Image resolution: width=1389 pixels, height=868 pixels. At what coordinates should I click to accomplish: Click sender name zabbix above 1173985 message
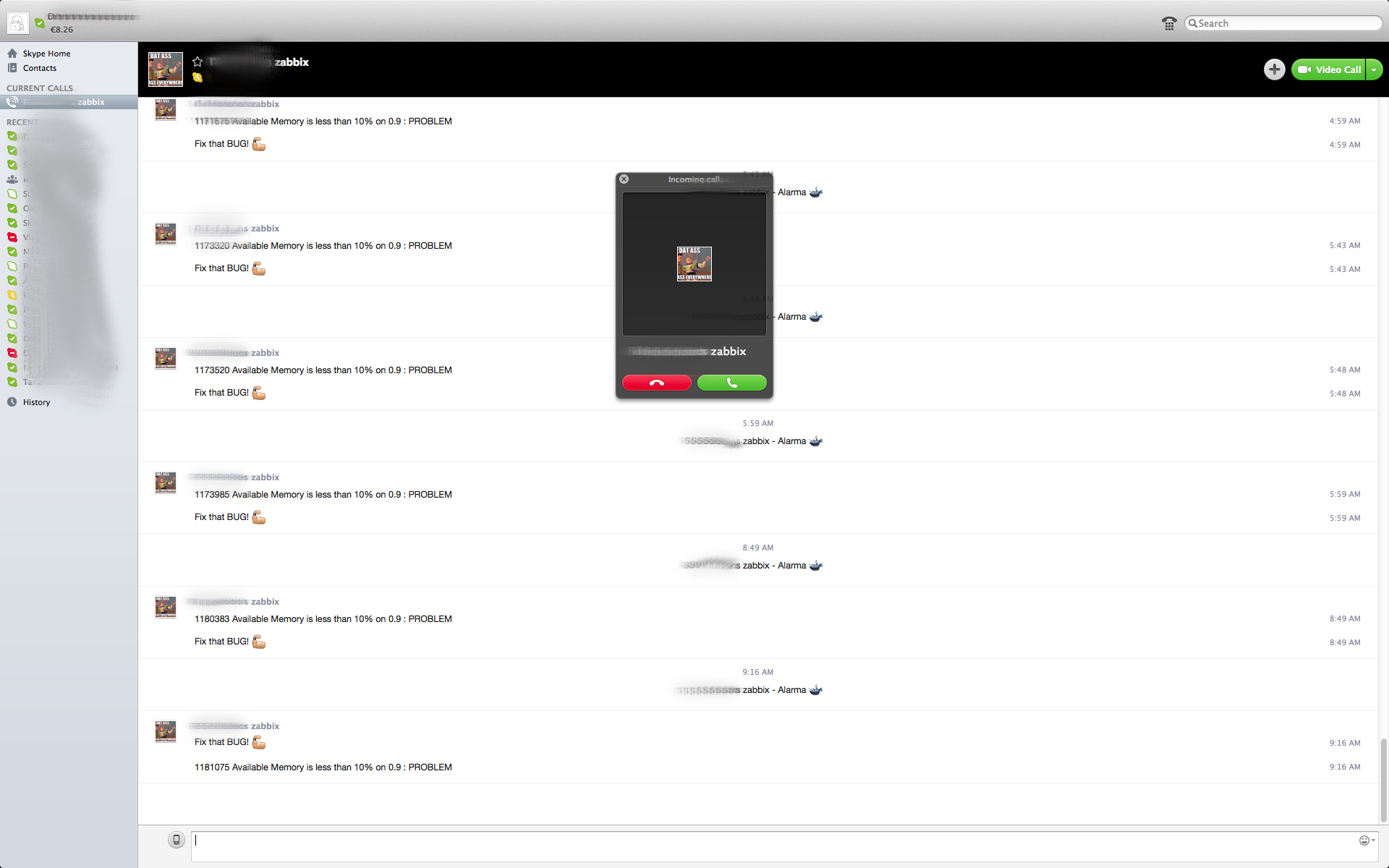(x=265, y=477)
